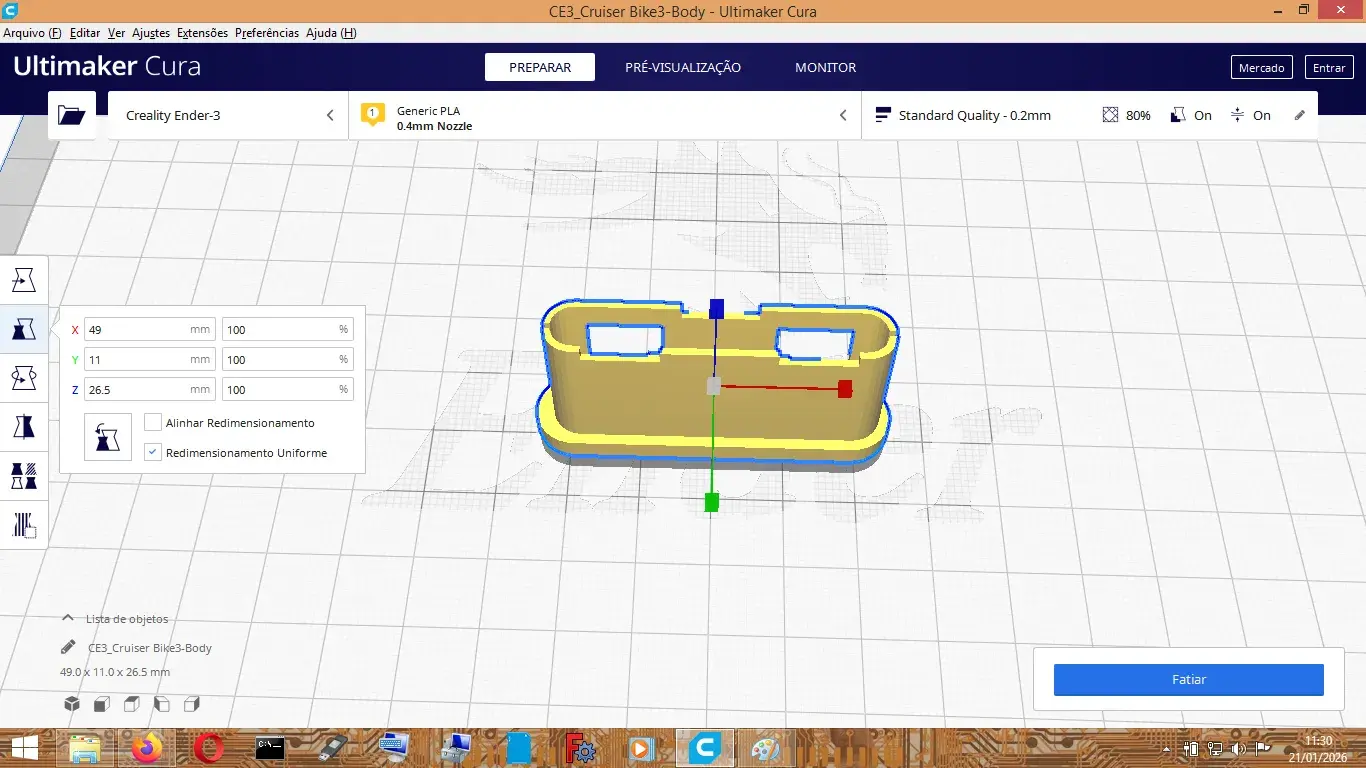Select the Mirror tool in left toolbar
Viewport: 1366px width, 768px height.
(x=24, y=426)
